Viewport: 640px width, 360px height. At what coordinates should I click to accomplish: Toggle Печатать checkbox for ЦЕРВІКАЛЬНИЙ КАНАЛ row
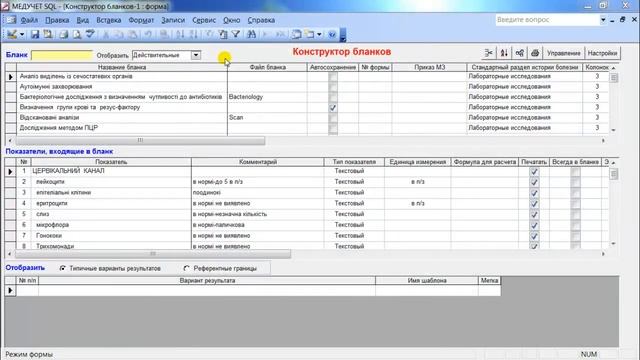click(534, 172)
